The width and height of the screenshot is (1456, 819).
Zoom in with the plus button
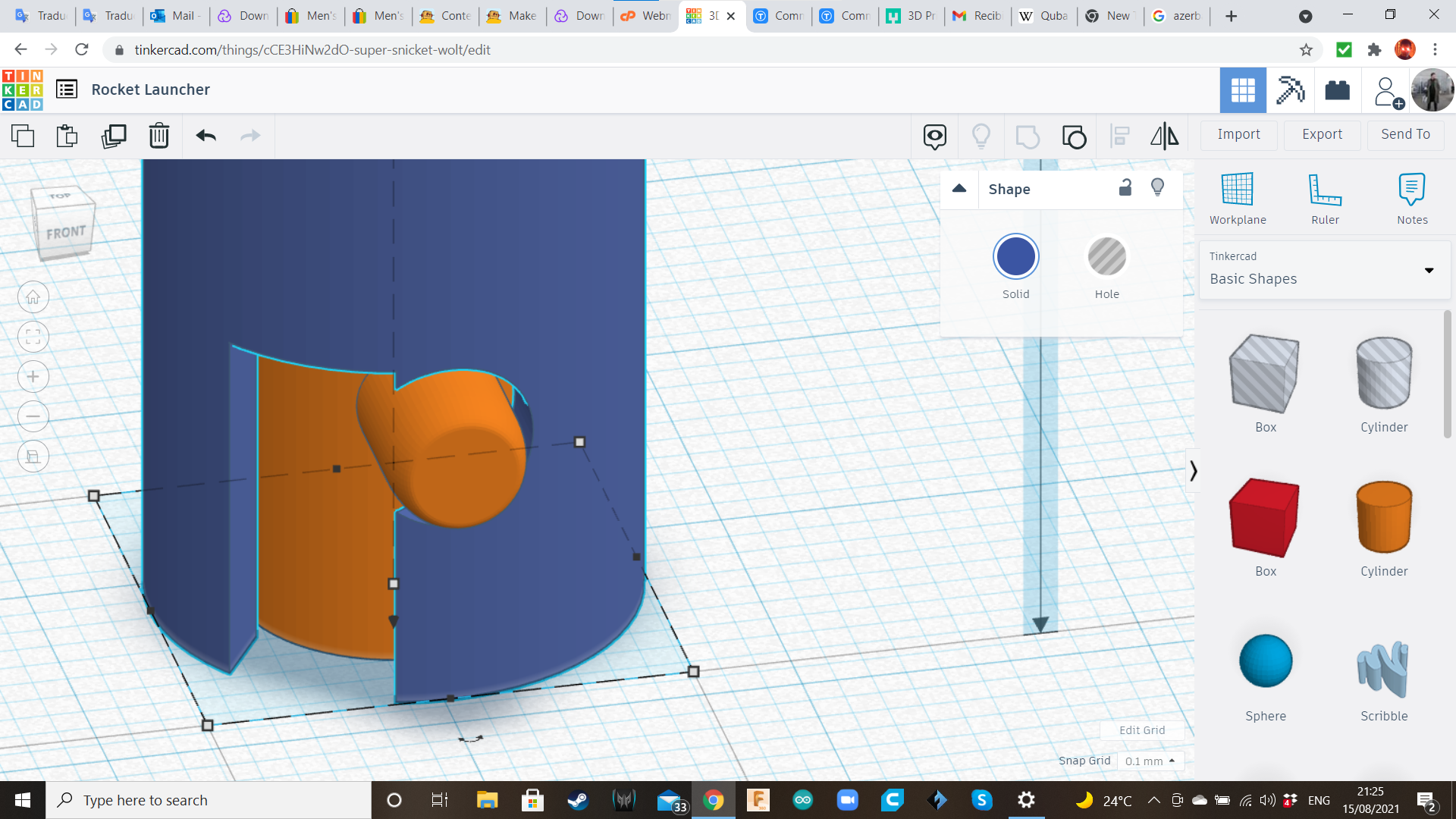[33, 377]
